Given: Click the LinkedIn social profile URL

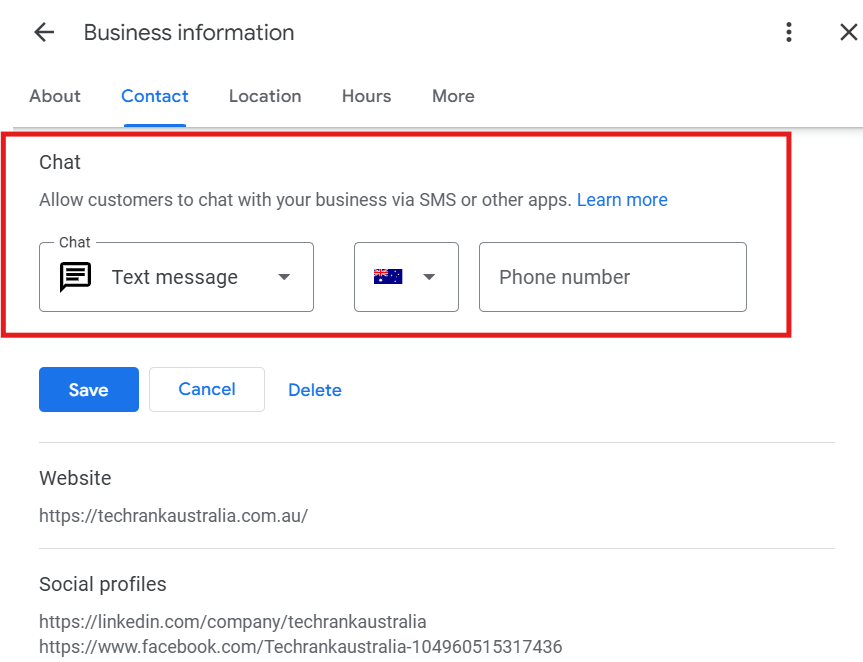Looking at the screenshot, I should (x=232, y=622).
